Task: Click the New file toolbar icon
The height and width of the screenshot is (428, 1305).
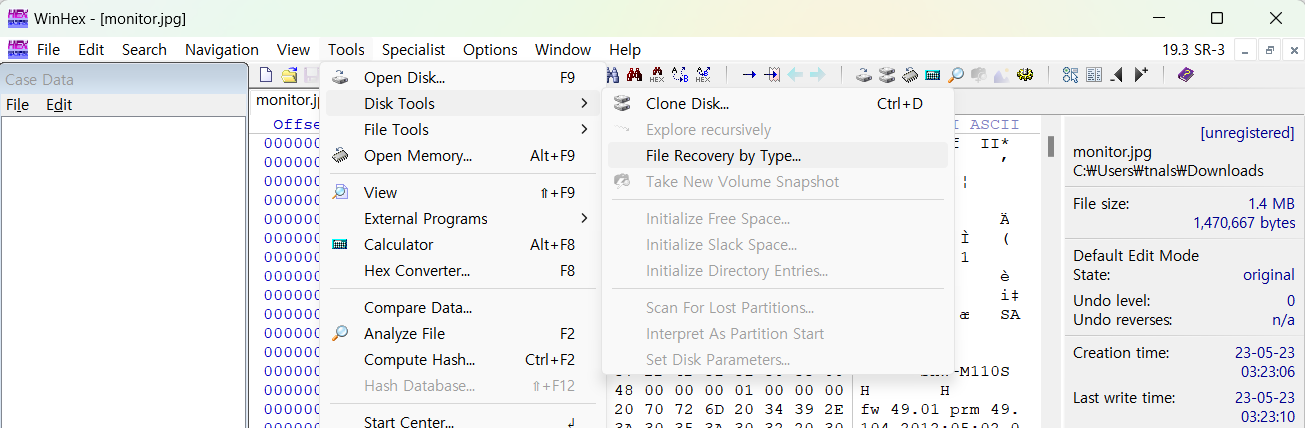Action: pyautogui.click(x=266, y=75)
